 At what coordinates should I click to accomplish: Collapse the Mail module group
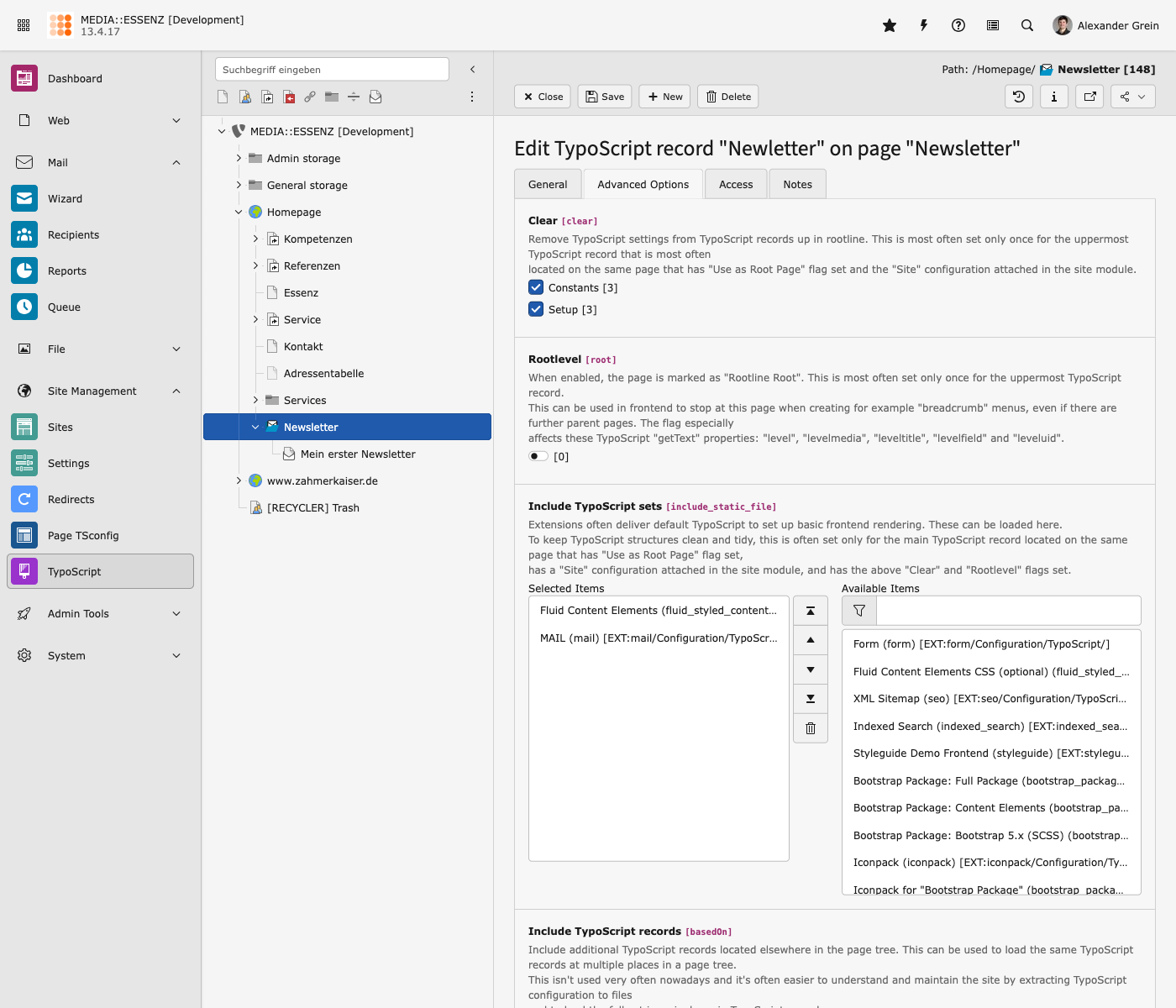point(100,162)
